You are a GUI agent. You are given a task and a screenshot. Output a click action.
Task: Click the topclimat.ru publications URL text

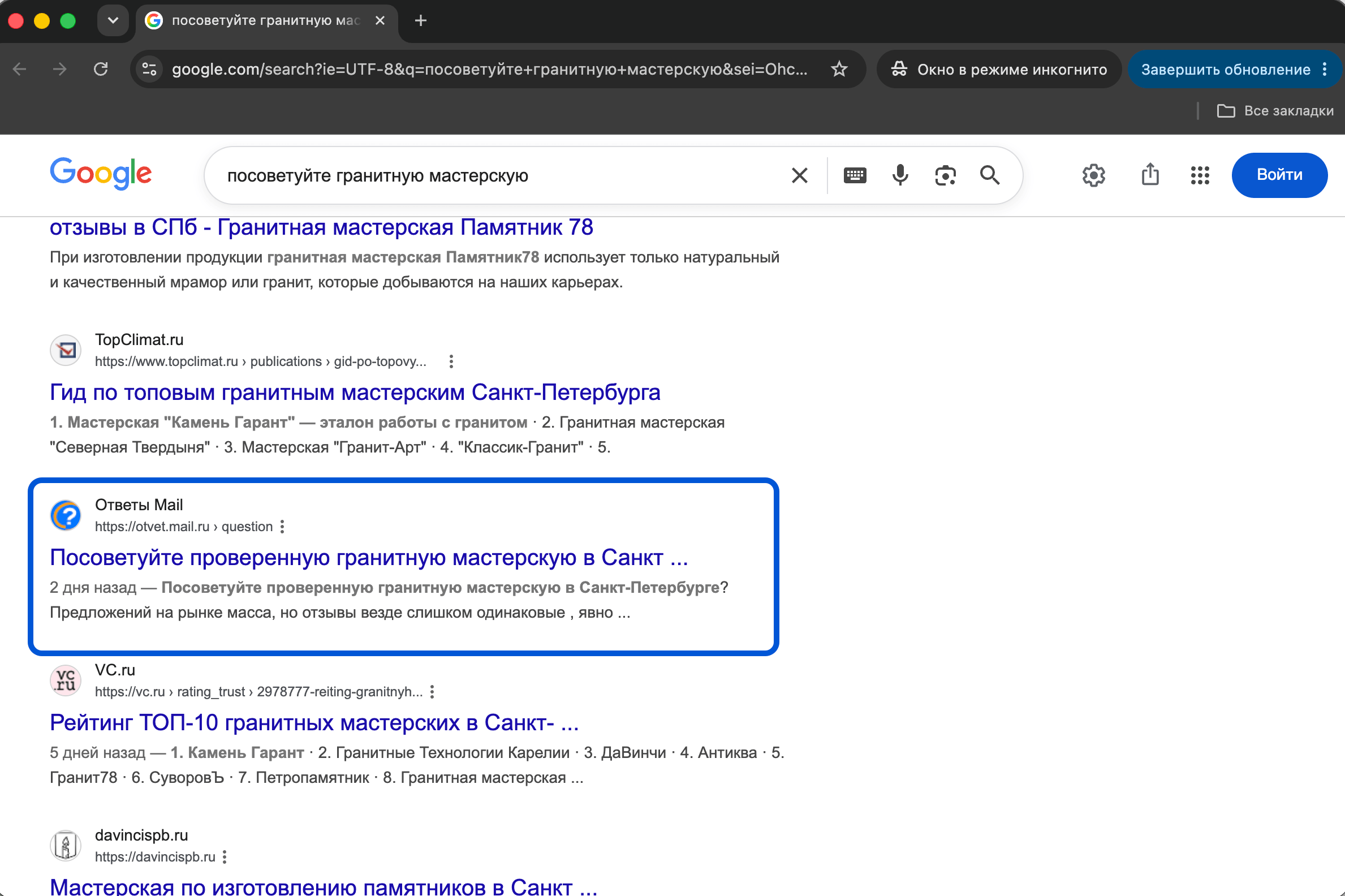coord(261,361)
